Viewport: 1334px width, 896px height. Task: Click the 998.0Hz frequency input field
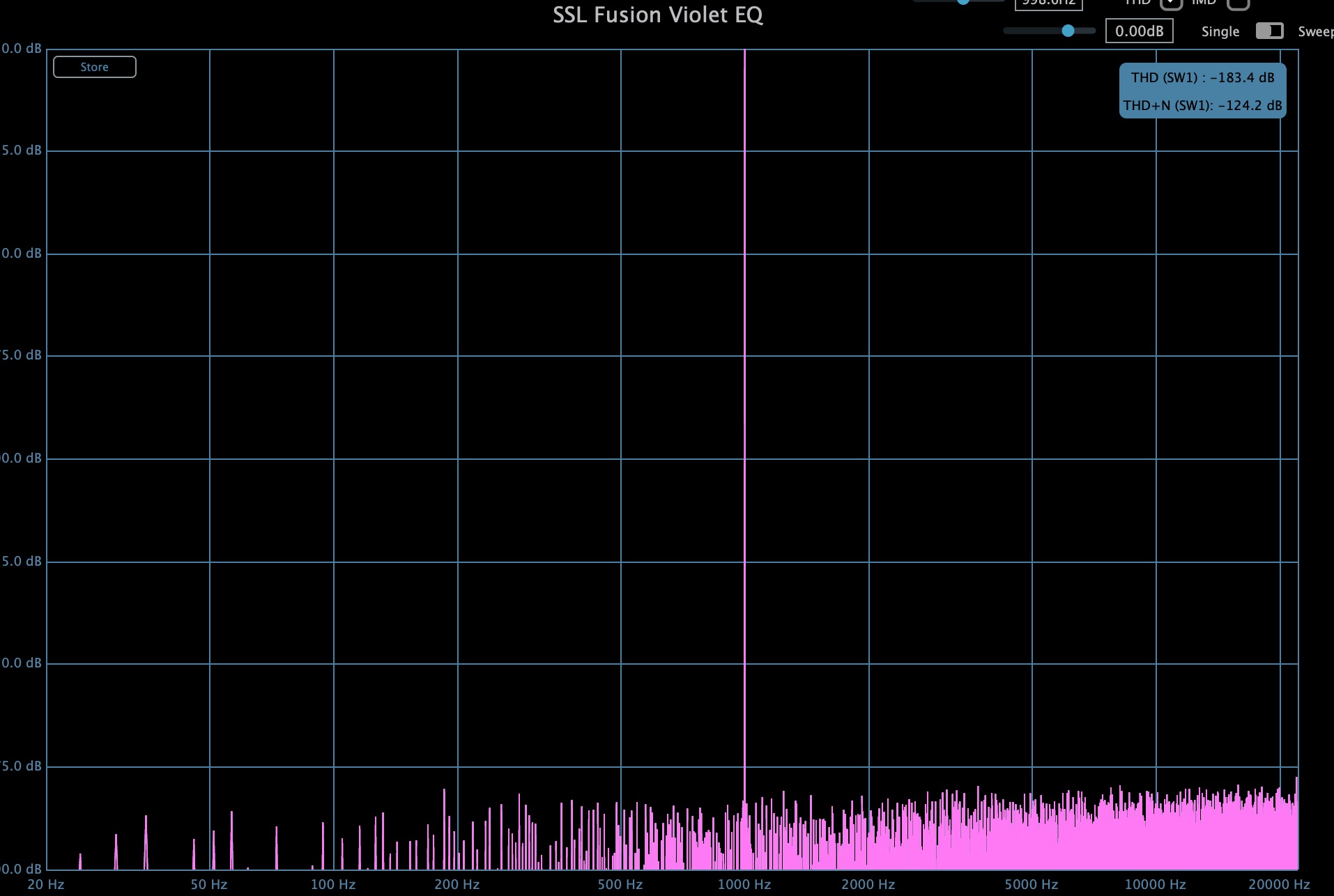pos(1048,3)
